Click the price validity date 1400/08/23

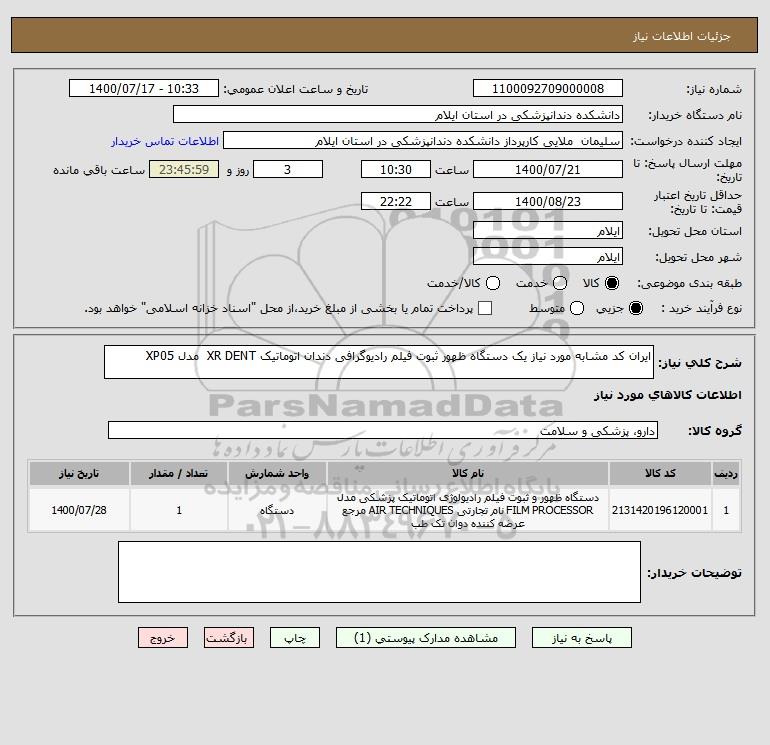548,201
